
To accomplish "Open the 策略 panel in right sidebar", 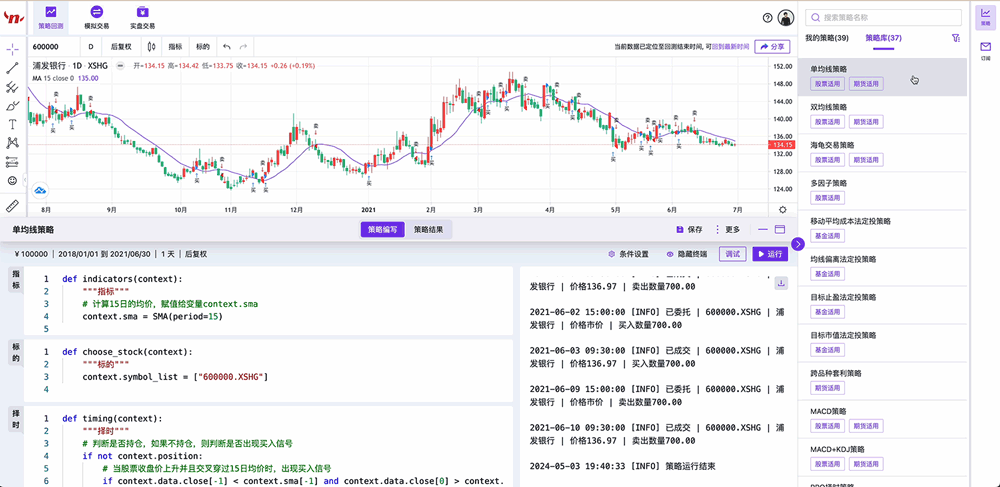I will coord(986,17).
